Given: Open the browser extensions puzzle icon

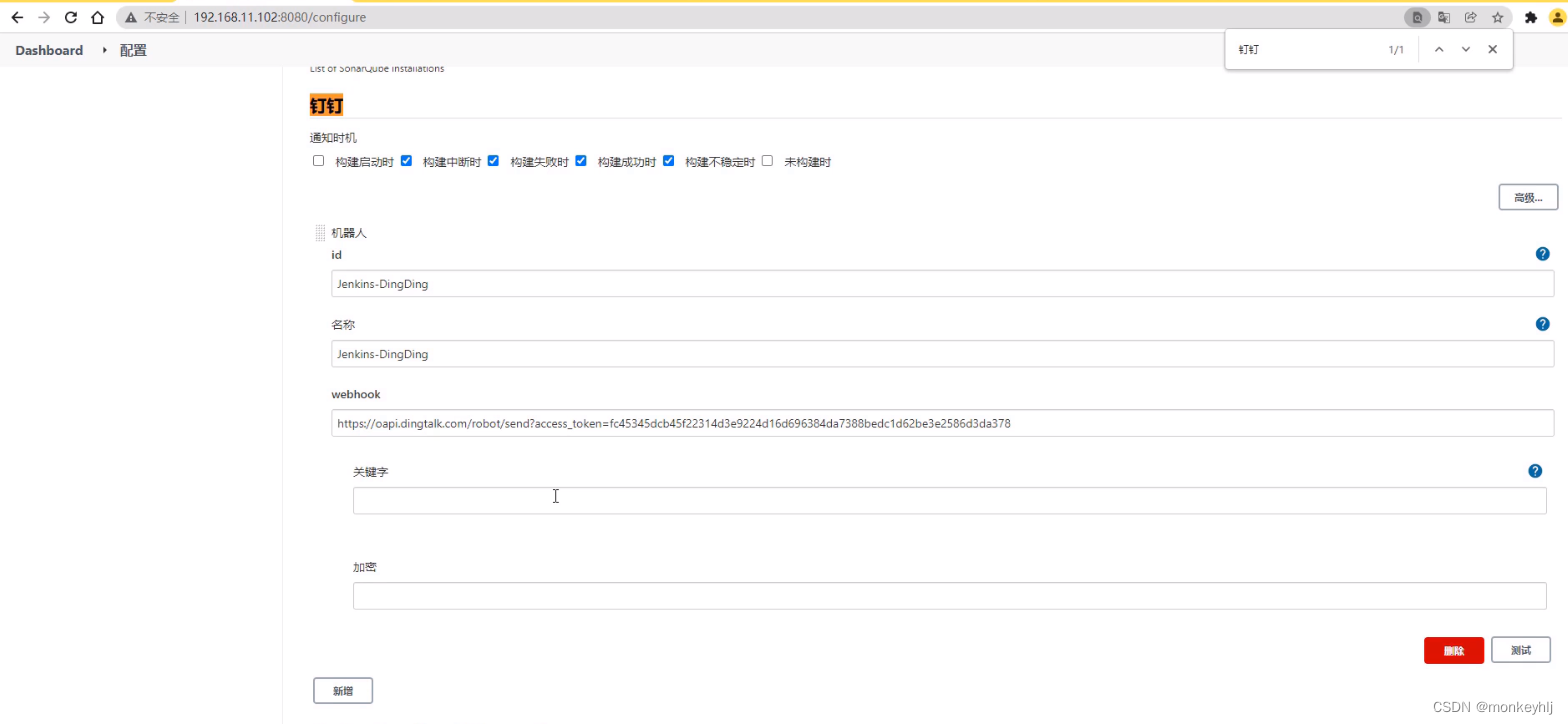Looking at the screenshot, I should [1530, 17].
